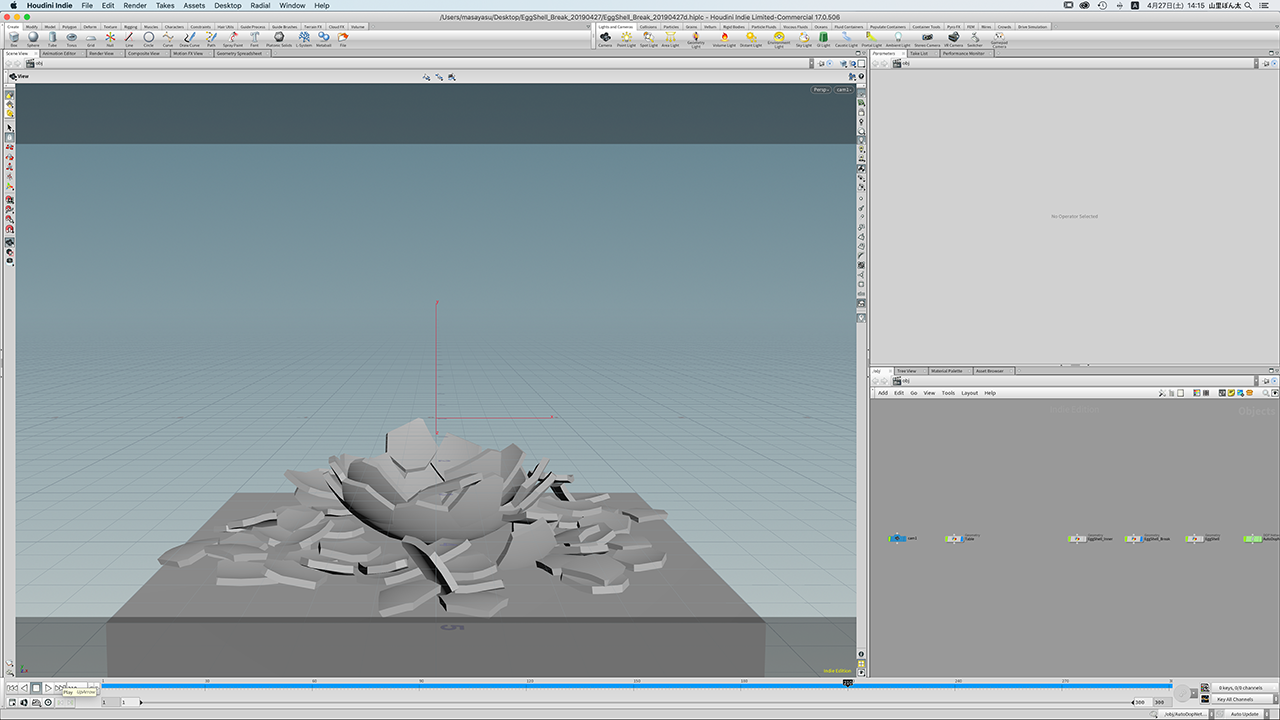Click the Volume Light tool
Image resolution: width=1280 pixels, height=720 pixels.
tap(724, 39)
